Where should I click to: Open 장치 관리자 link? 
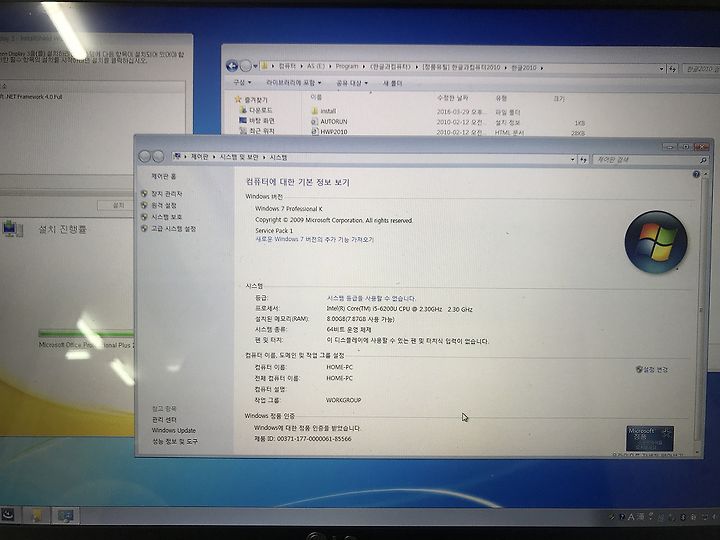[167, 194]
